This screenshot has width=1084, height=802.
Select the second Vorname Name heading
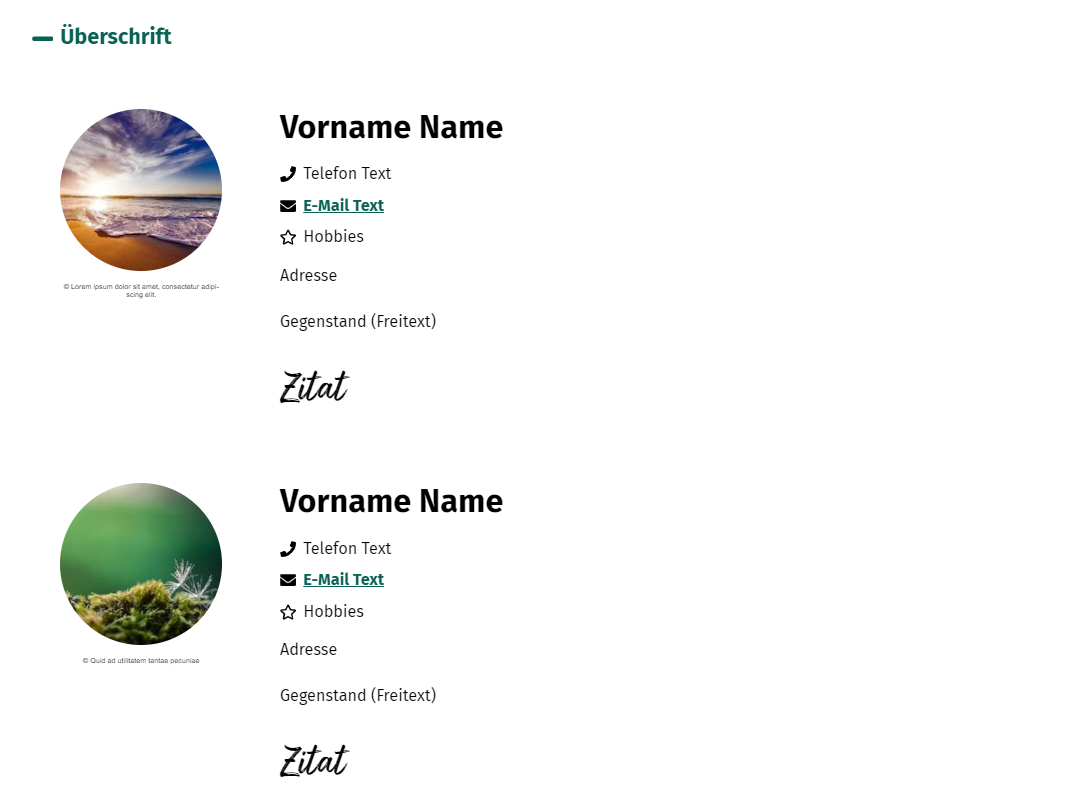(391, 501)
